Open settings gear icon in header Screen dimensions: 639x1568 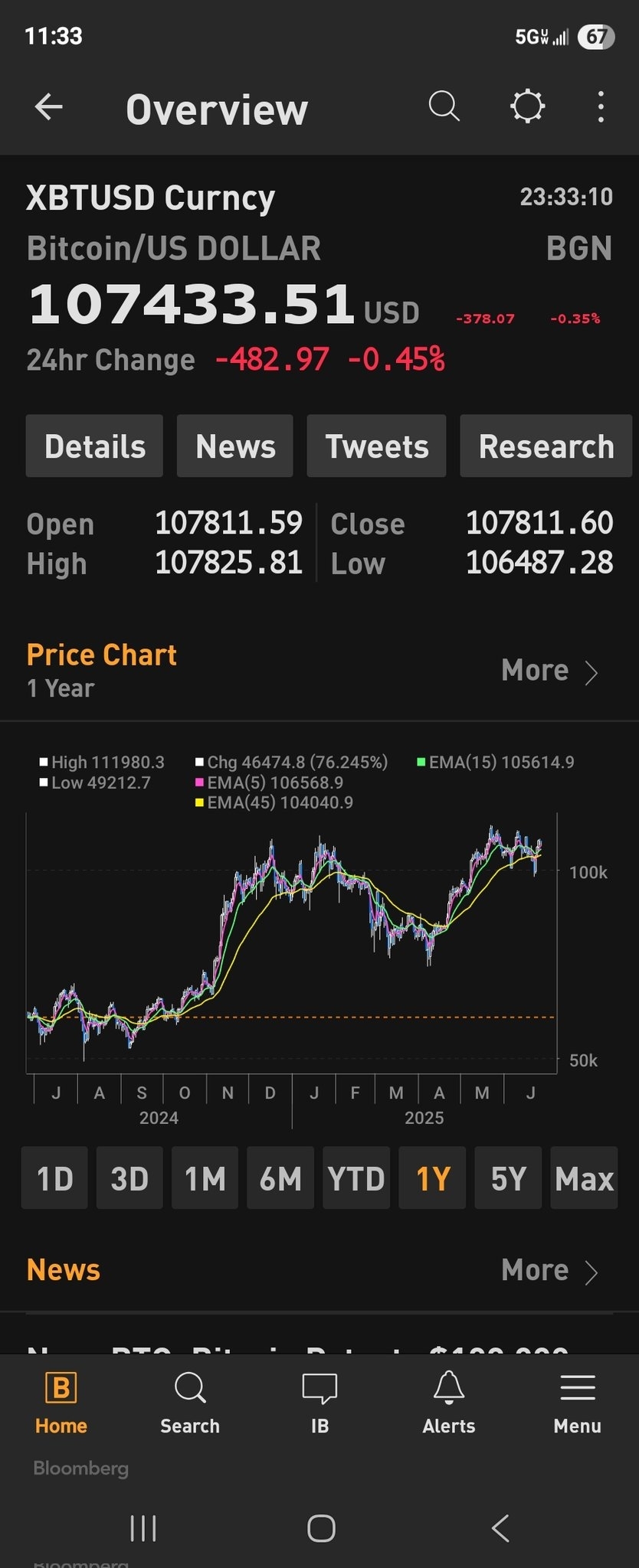(527, 107)
